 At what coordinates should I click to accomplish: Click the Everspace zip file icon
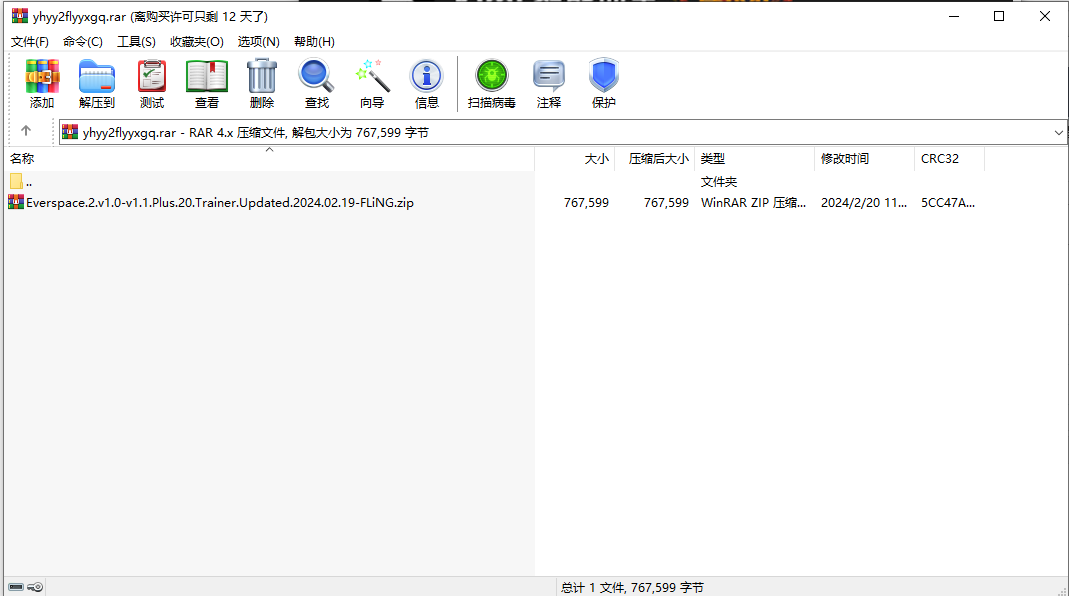16,202
